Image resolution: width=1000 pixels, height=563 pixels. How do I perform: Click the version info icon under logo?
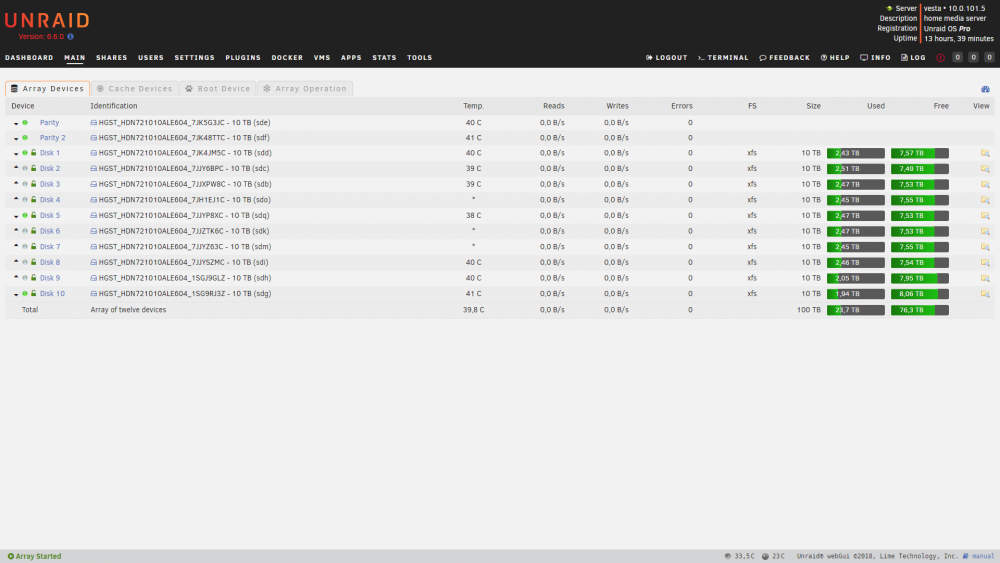[x=70, y=36]
